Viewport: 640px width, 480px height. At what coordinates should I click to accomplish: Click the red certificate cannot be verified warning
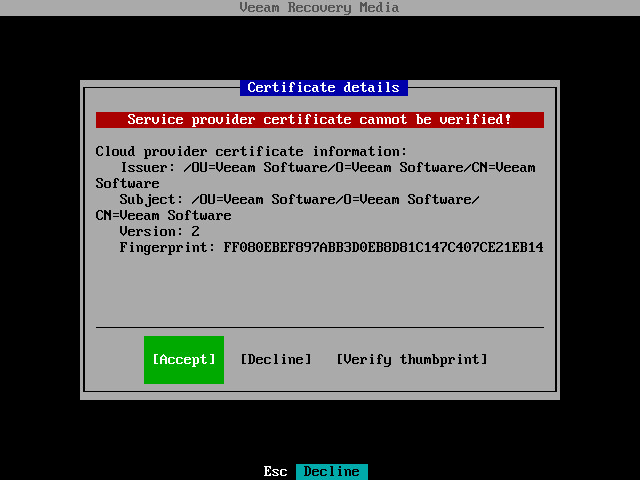tap(320, 120)
